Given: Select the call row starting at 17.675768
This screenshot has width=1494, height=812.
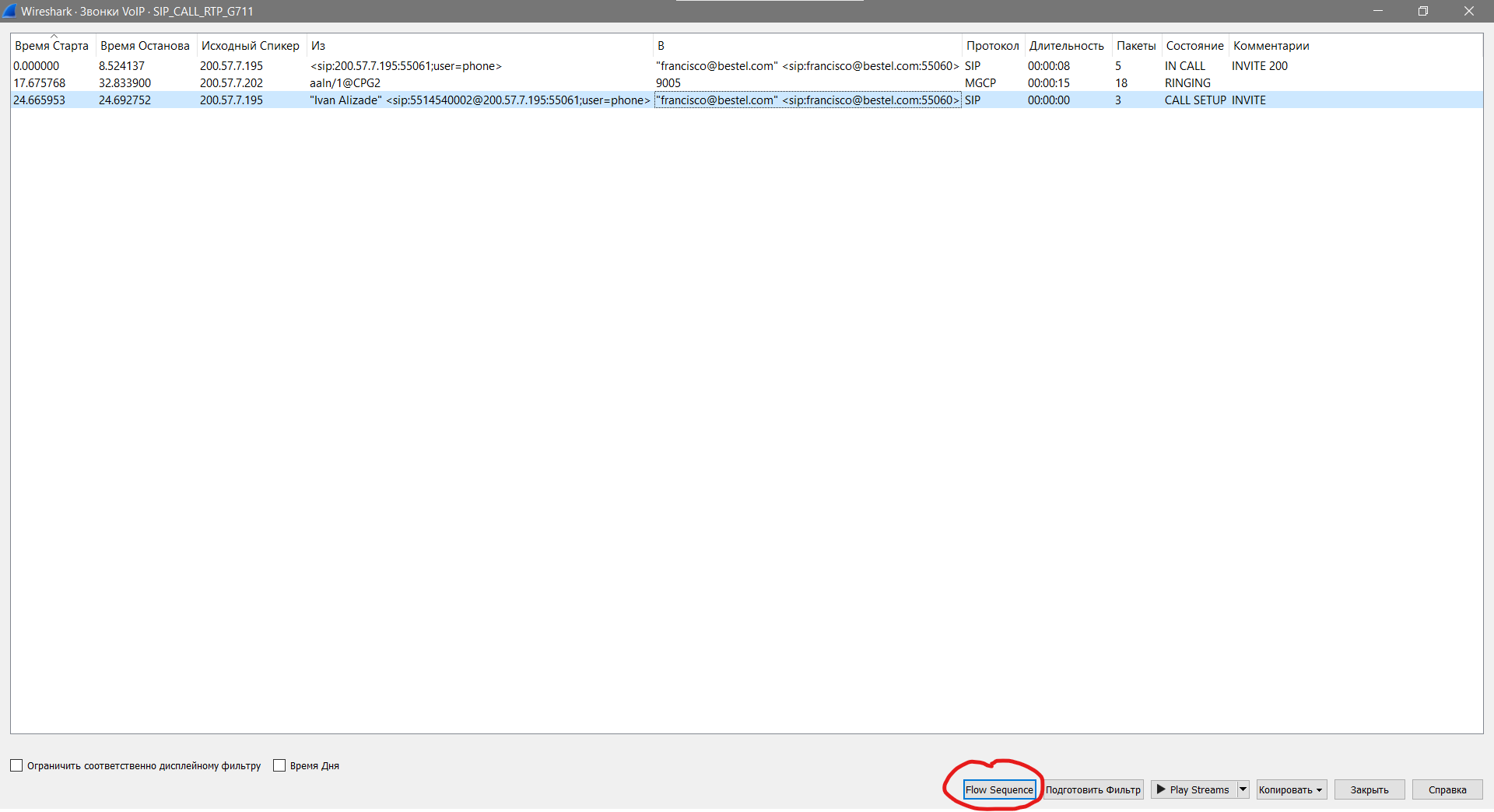Looking at the screenshot, I should [x=746, y=83].
